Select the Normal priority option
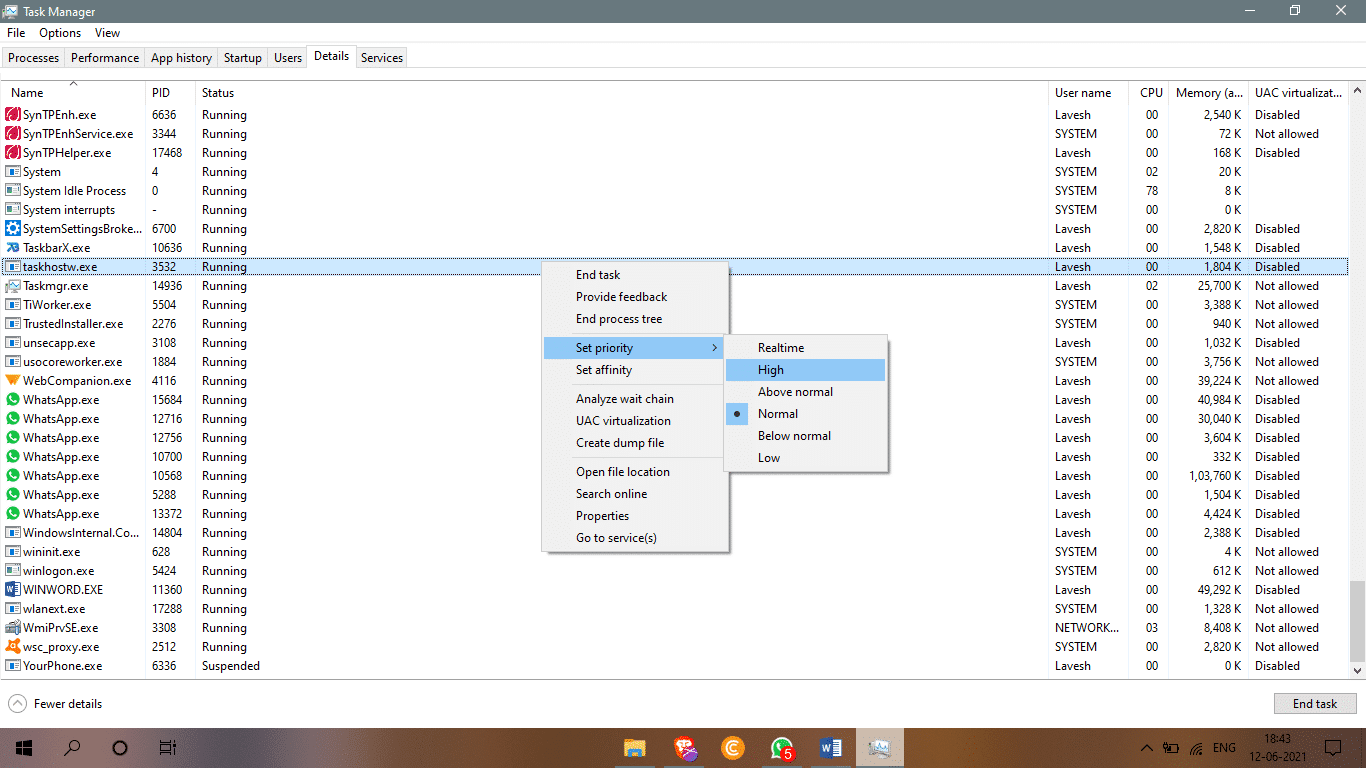 tap(806, 414)
